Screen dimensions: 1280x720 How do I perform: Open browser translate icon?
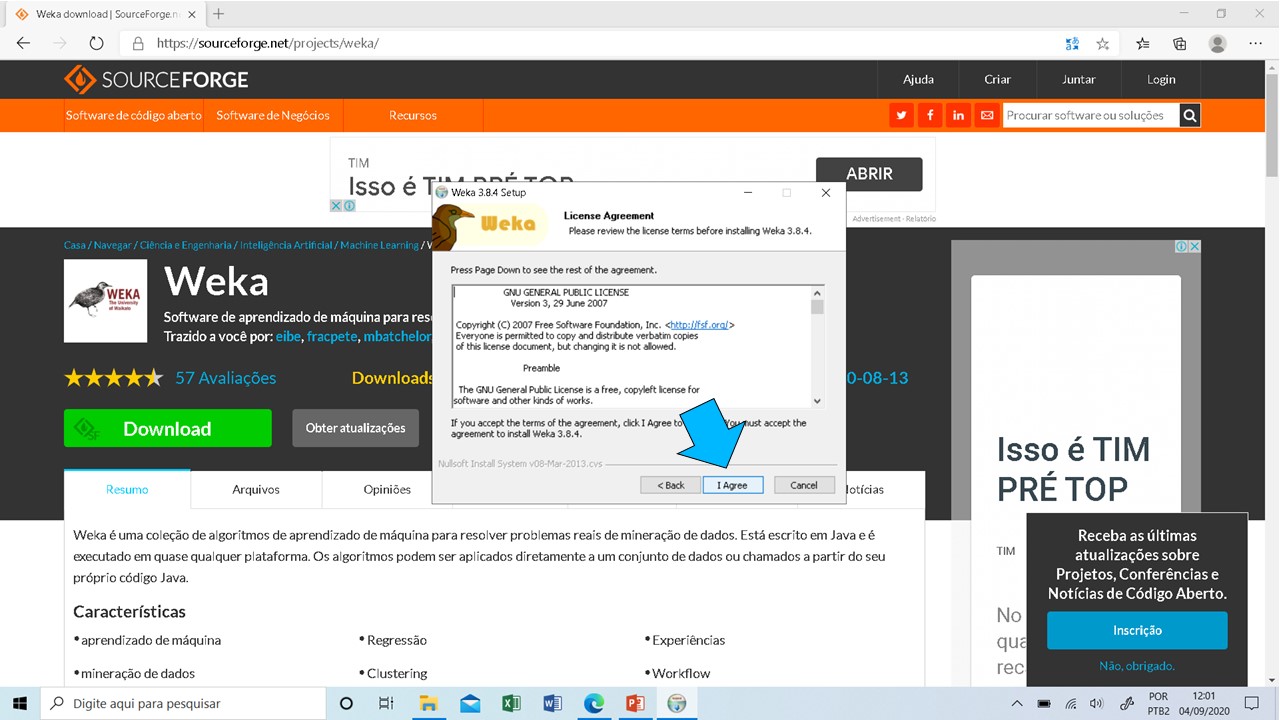pos(1072,43)
